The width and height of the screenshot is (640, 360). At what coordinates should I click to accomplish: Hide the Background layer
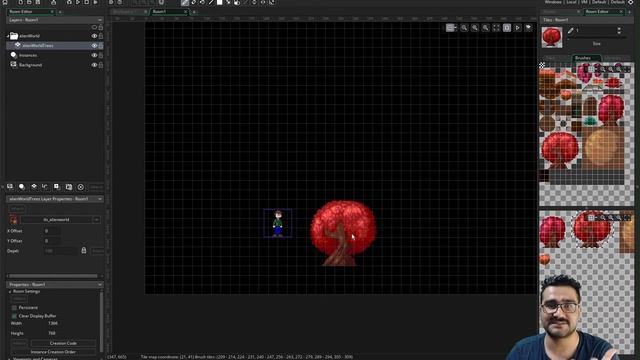[94, 65]
